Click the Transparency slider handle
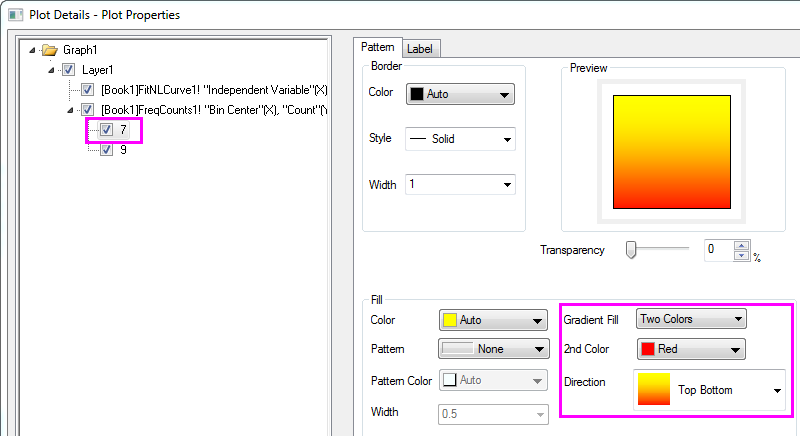Screen dimensions: 800x436 (x=631, y=250)
